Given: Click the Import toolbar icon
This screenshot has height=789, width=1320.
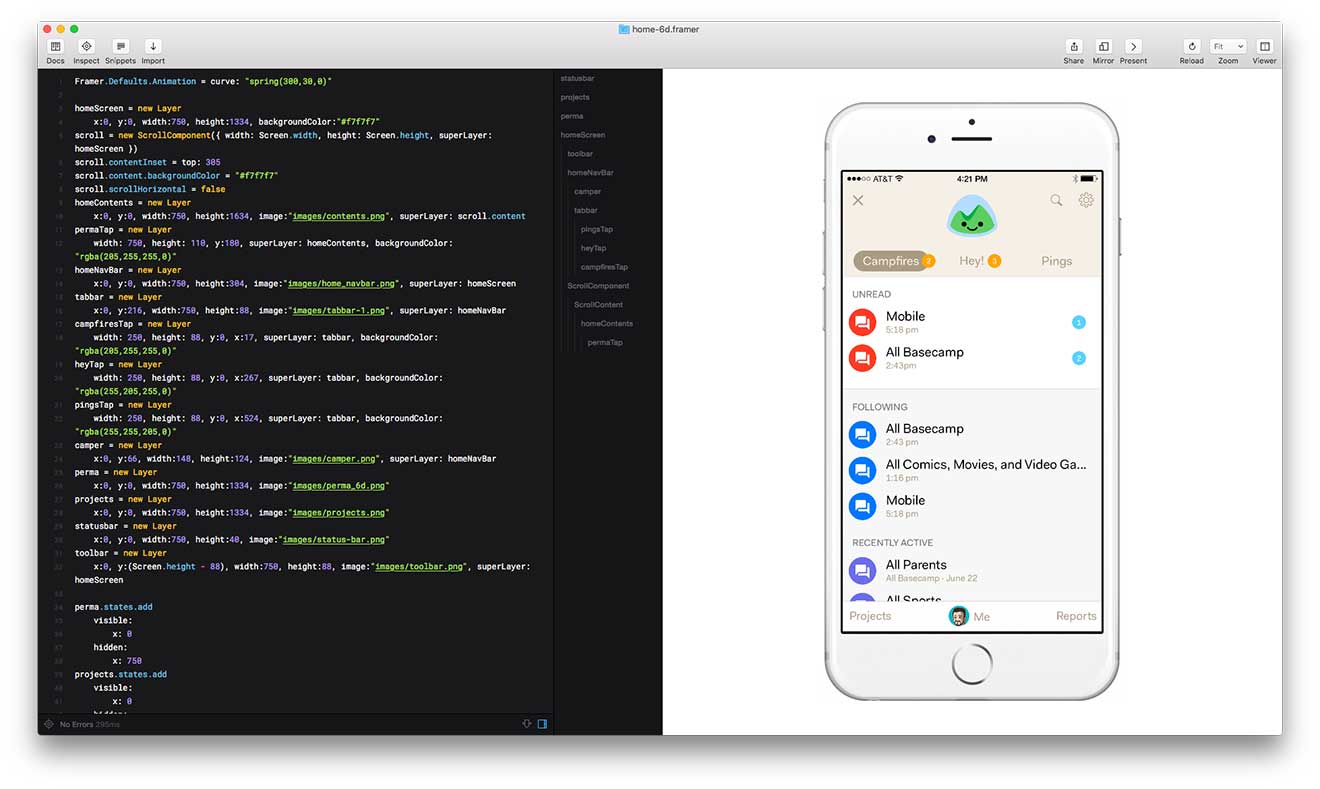Looking at the screenshot, I should coord(153,47).
